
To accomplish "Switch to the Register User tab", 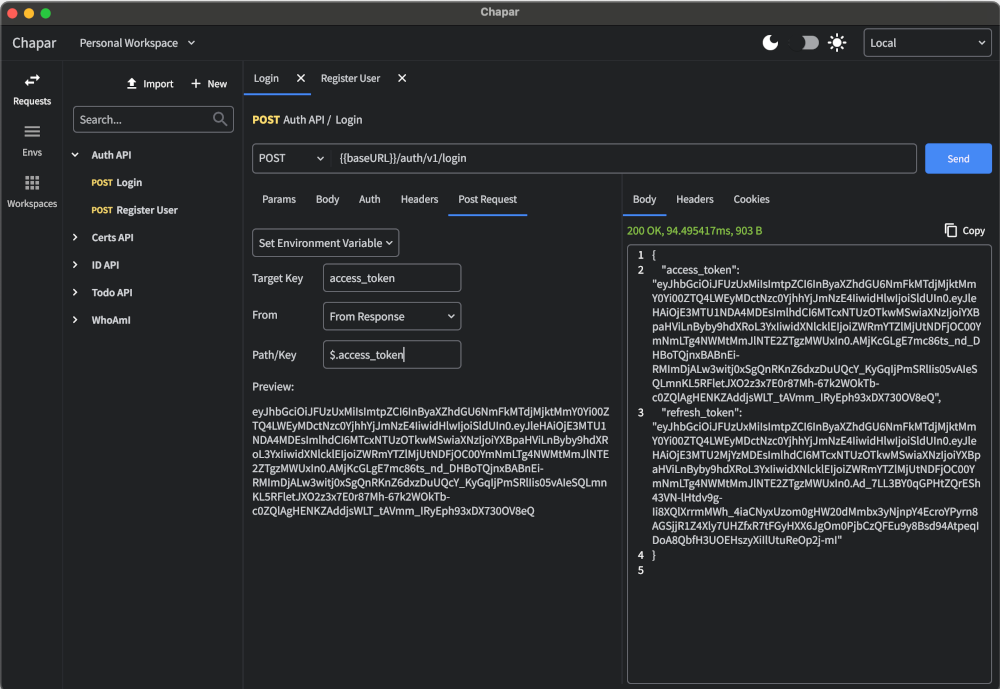I will click(350, 78).
